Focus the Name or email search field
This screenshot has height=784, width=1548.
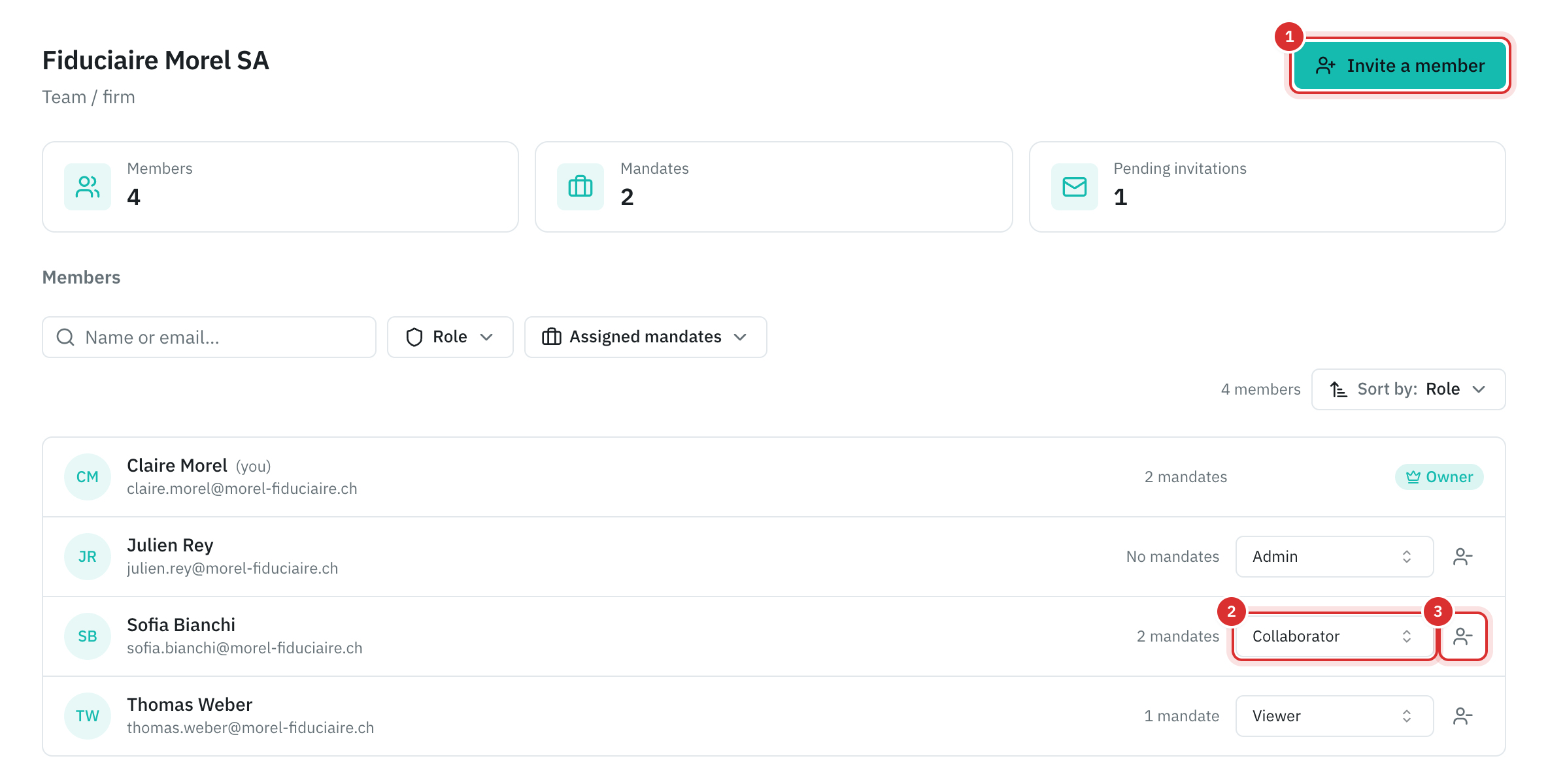click(209, 337)
